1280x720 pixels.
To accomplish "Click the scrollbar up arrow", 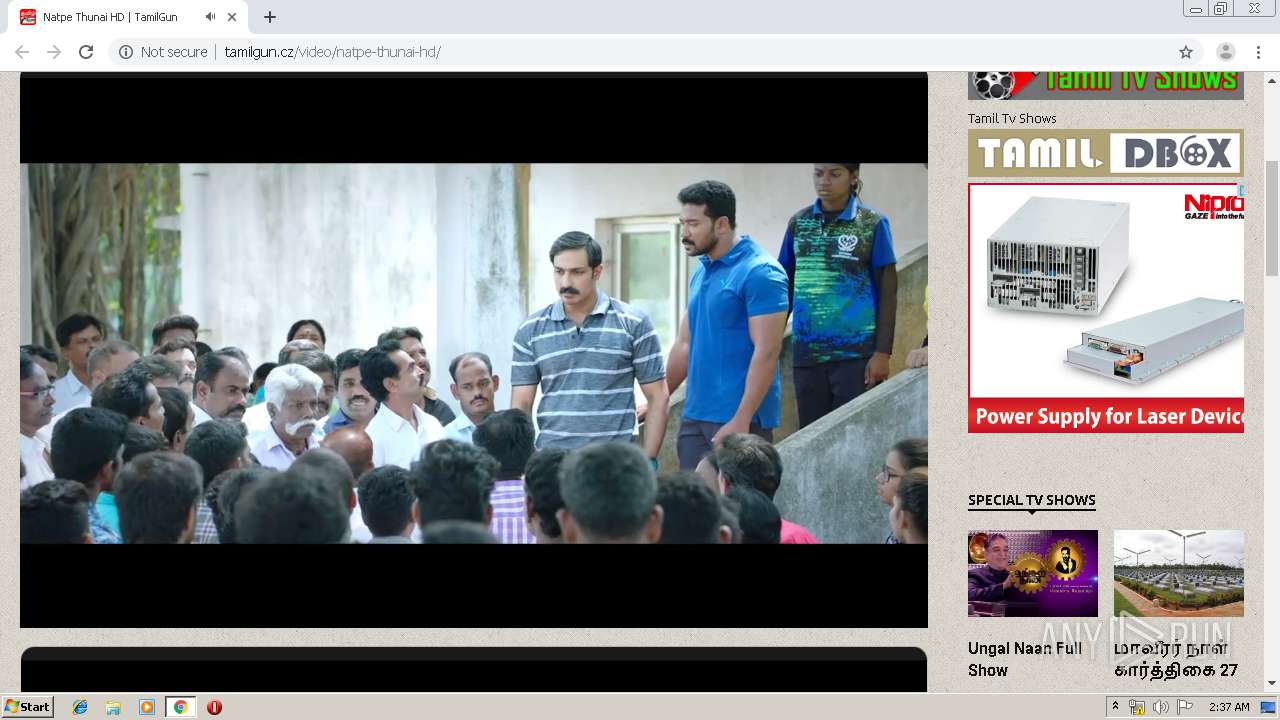I will 1272,80.
